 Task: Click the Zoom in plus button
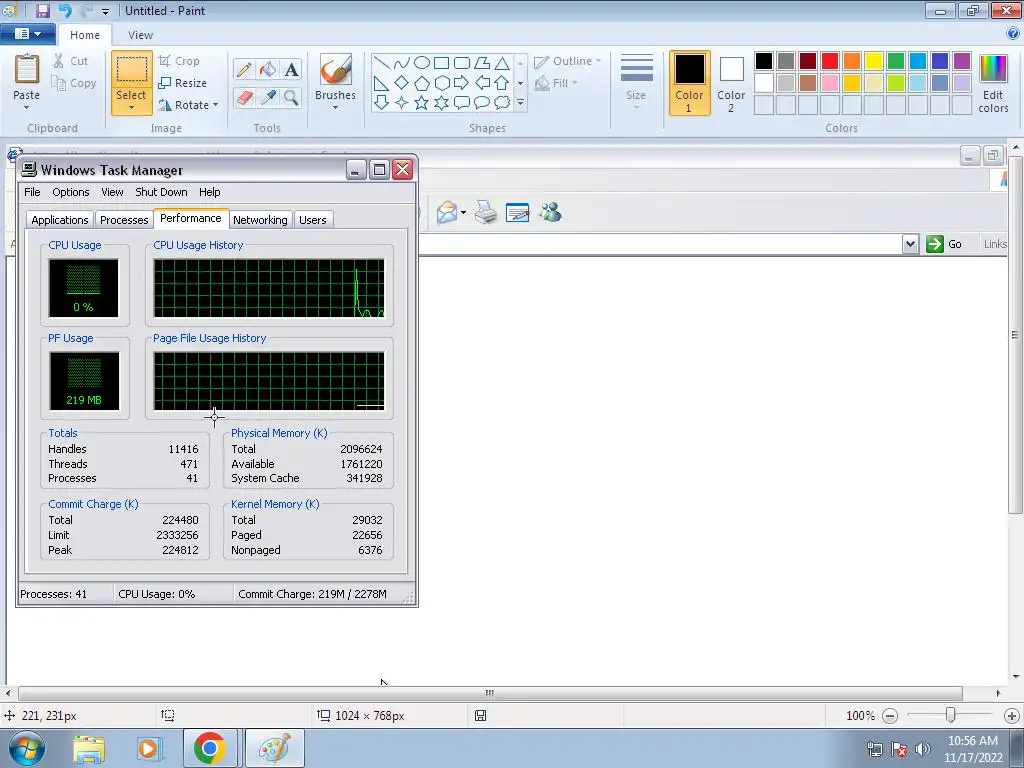1012,716
